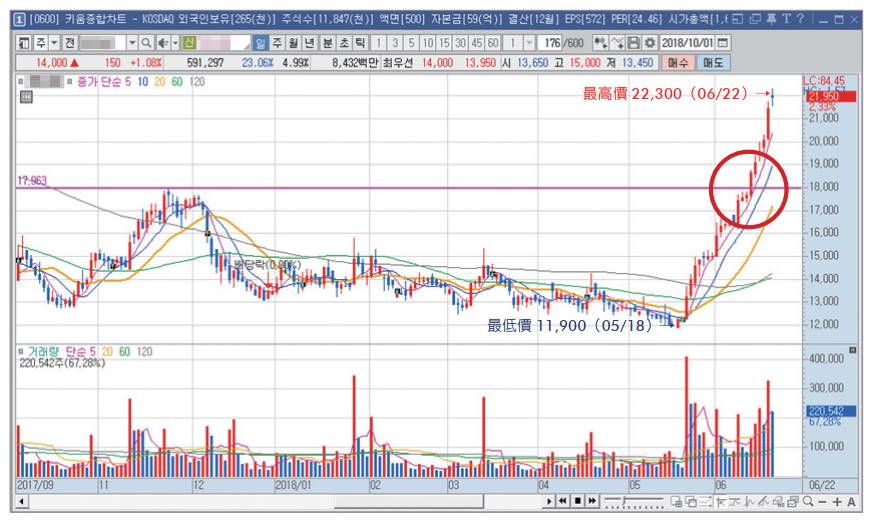The height and width of the screenshot is (522, 873).
Task: Zoom out chart with minus icon
Action: click(x=822, y=501)
